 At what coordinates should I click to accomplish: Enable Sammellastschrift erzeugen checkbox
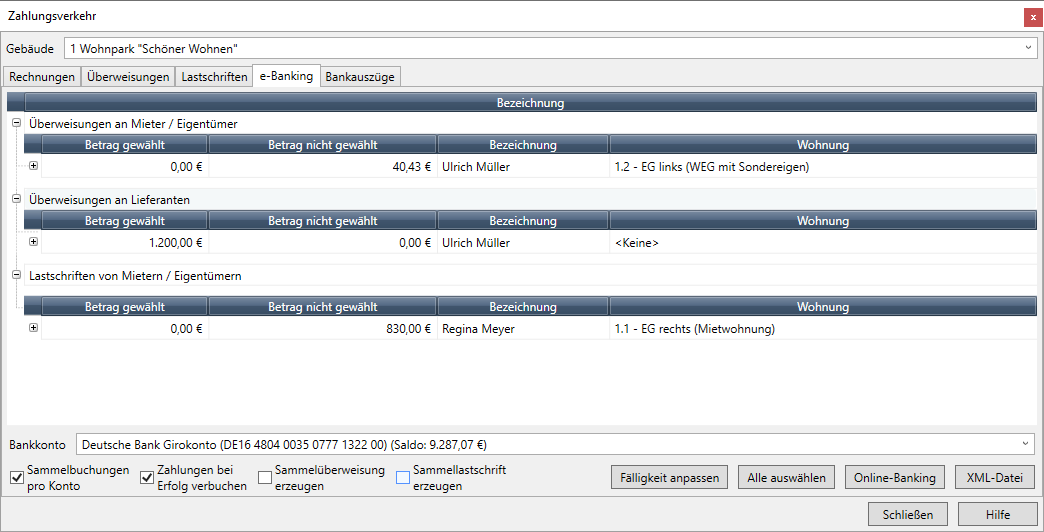[403, 478]
